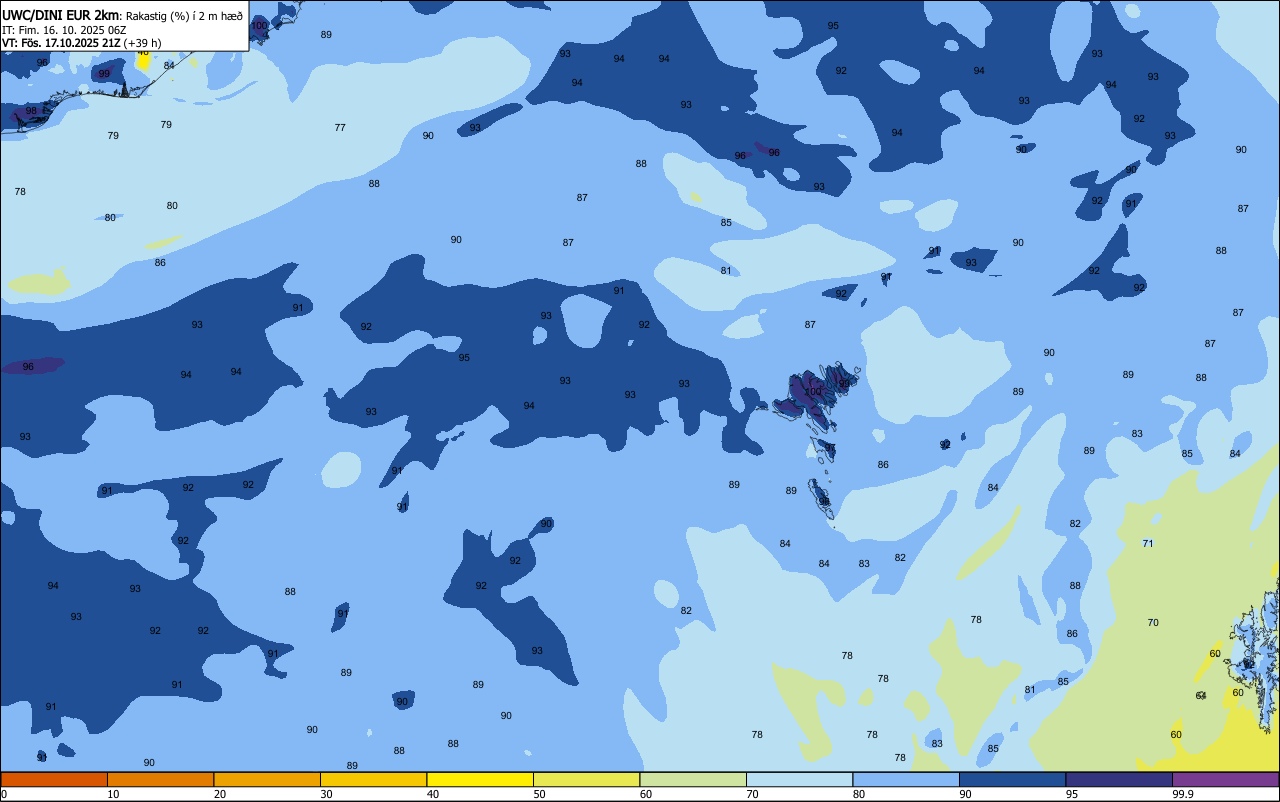Image resolution: width=1280 pixels, height=802 pixels.
Task: Click the '40' legend tick label
Action: 433,794
